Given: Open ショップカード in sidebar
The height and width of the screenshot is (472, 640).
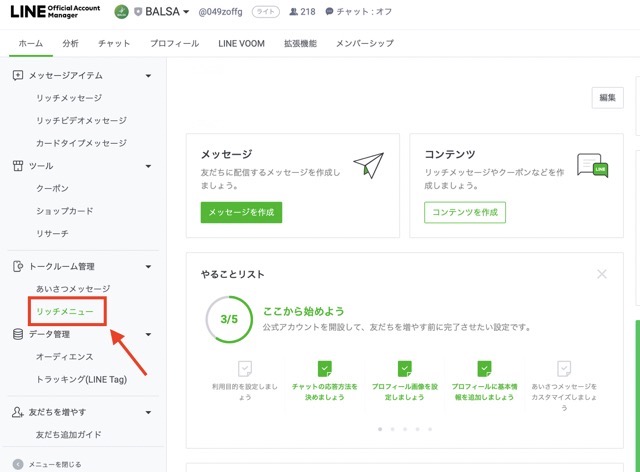Looking at the screenshot, I should (64, 211).
